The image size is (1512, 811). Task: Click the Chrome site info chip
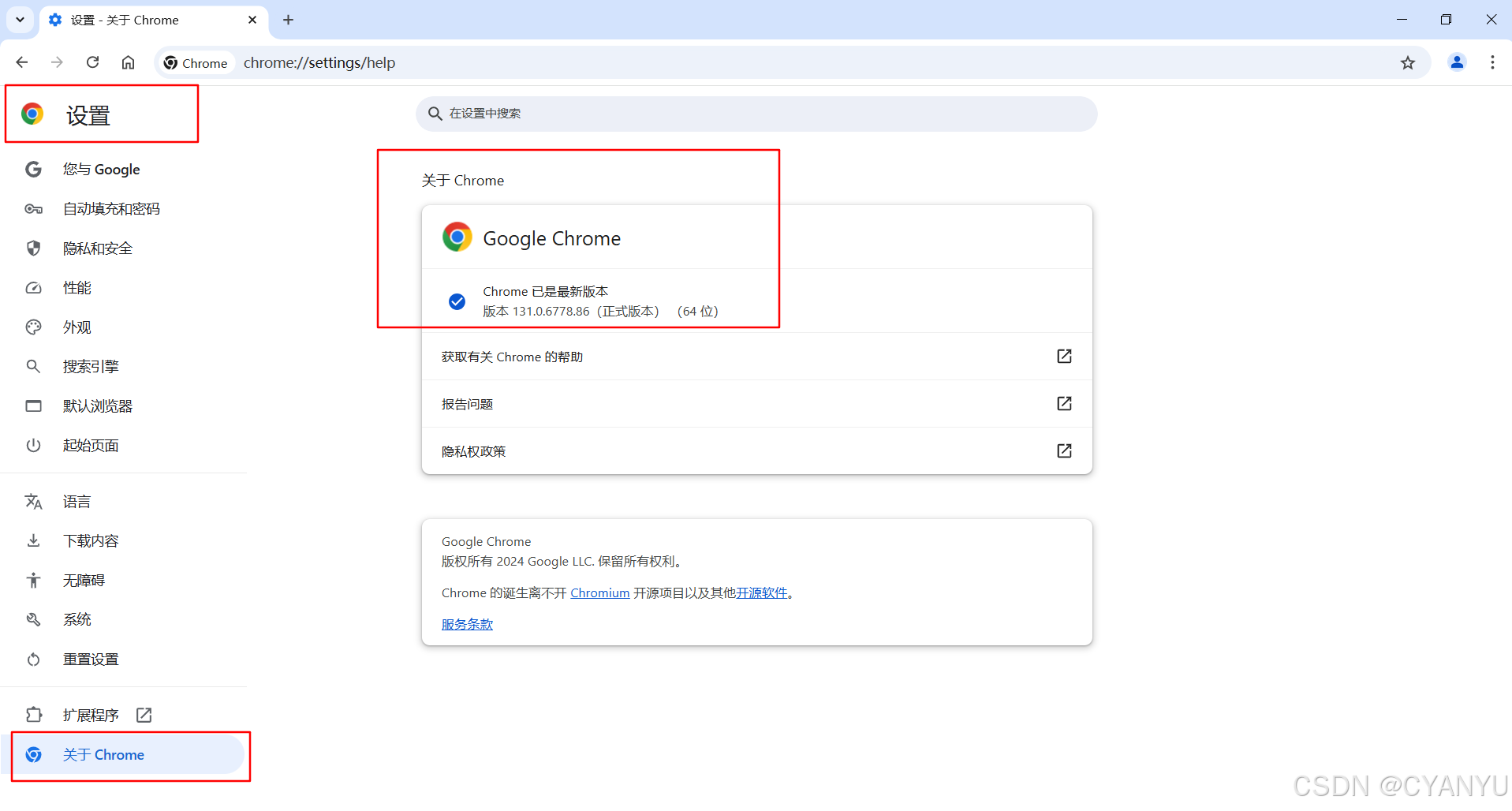pyautogui.click(x=196, y=62)
